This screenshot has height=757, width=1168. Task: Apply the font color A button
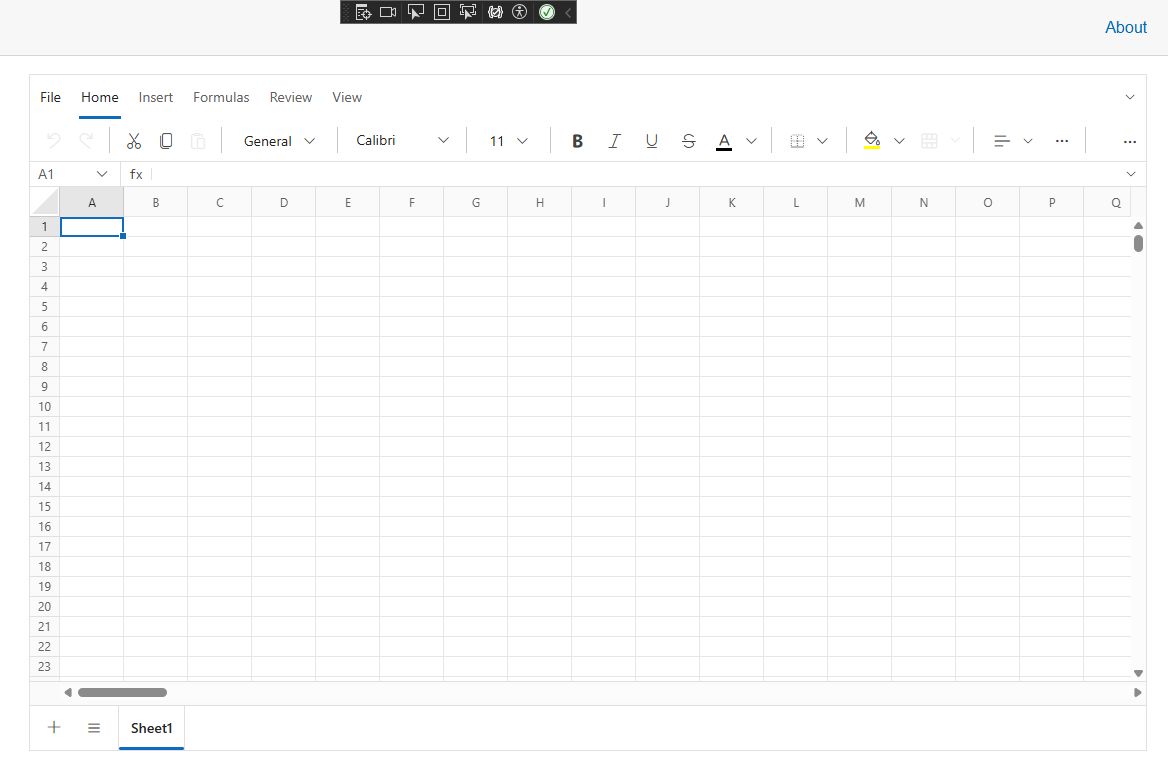click(x=724, y=141)
